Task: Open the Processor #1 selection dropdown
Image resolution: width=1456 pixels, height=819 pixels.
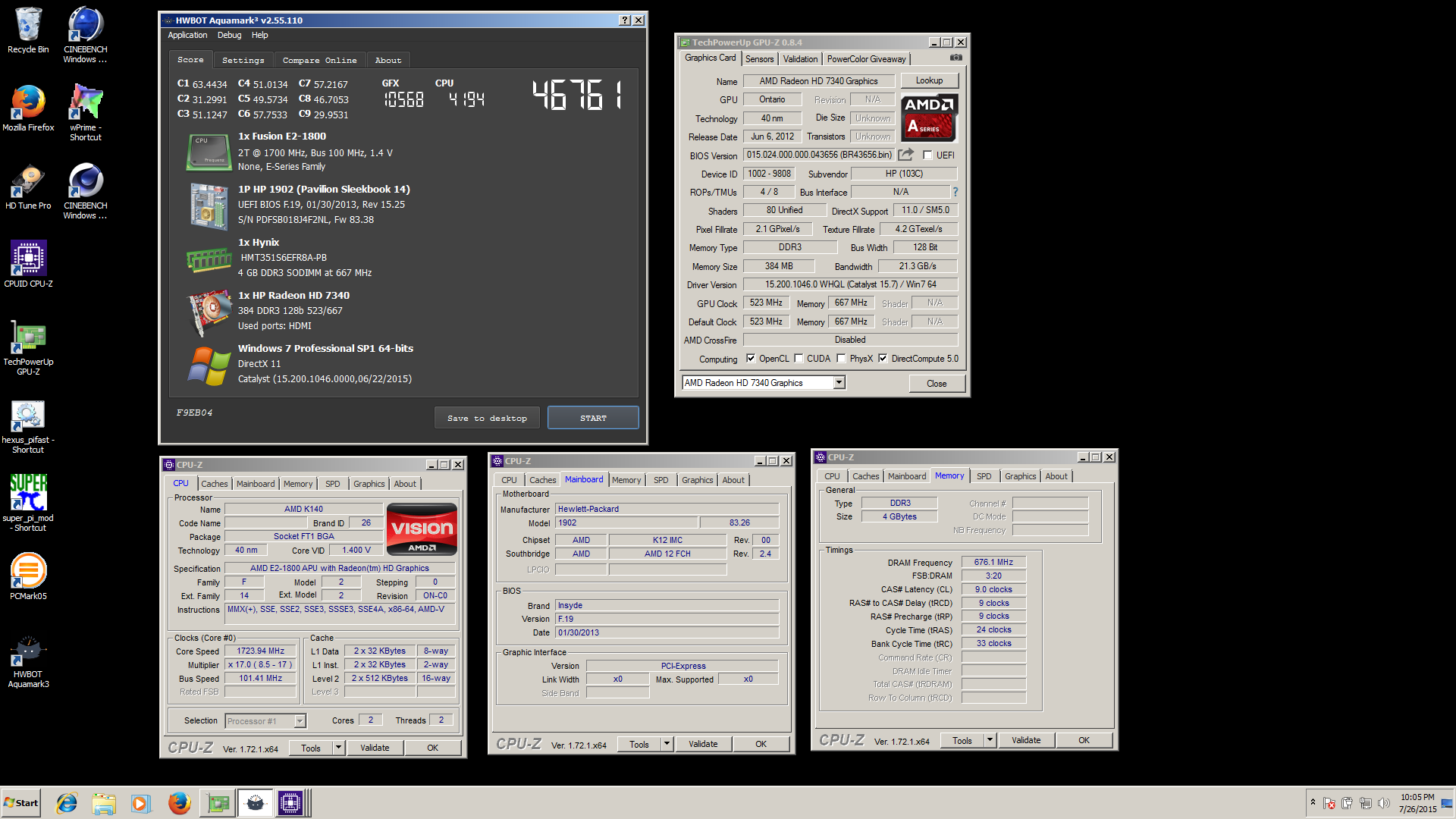Action: (300, 721)
